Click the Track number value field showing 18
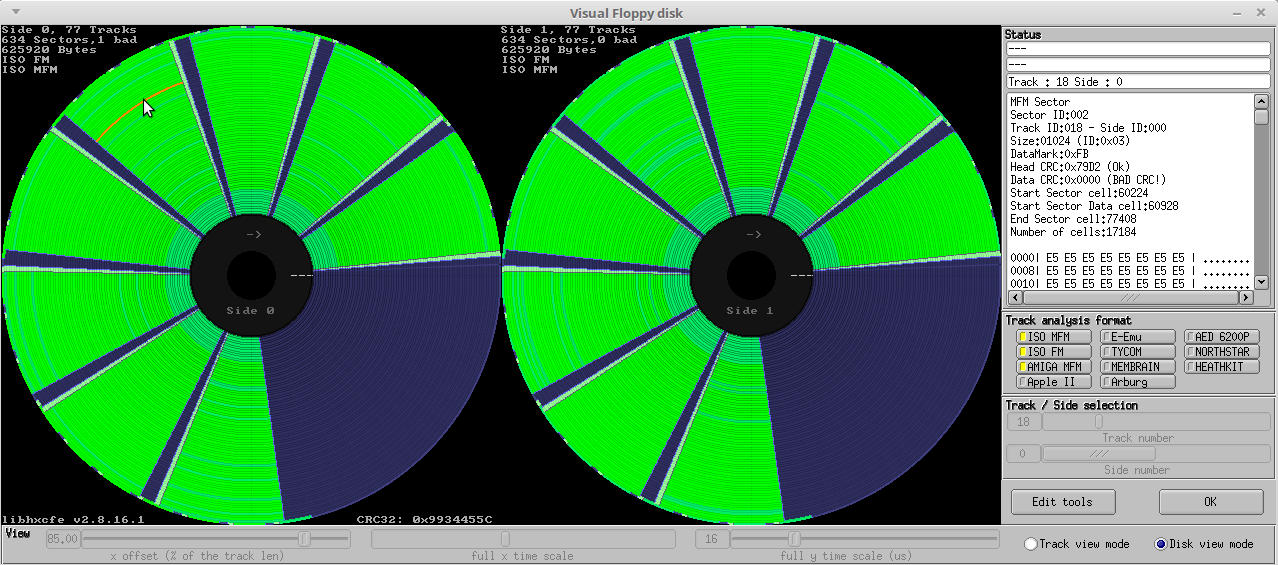Screen dimensions: 1278x565 click(1024, 422)
